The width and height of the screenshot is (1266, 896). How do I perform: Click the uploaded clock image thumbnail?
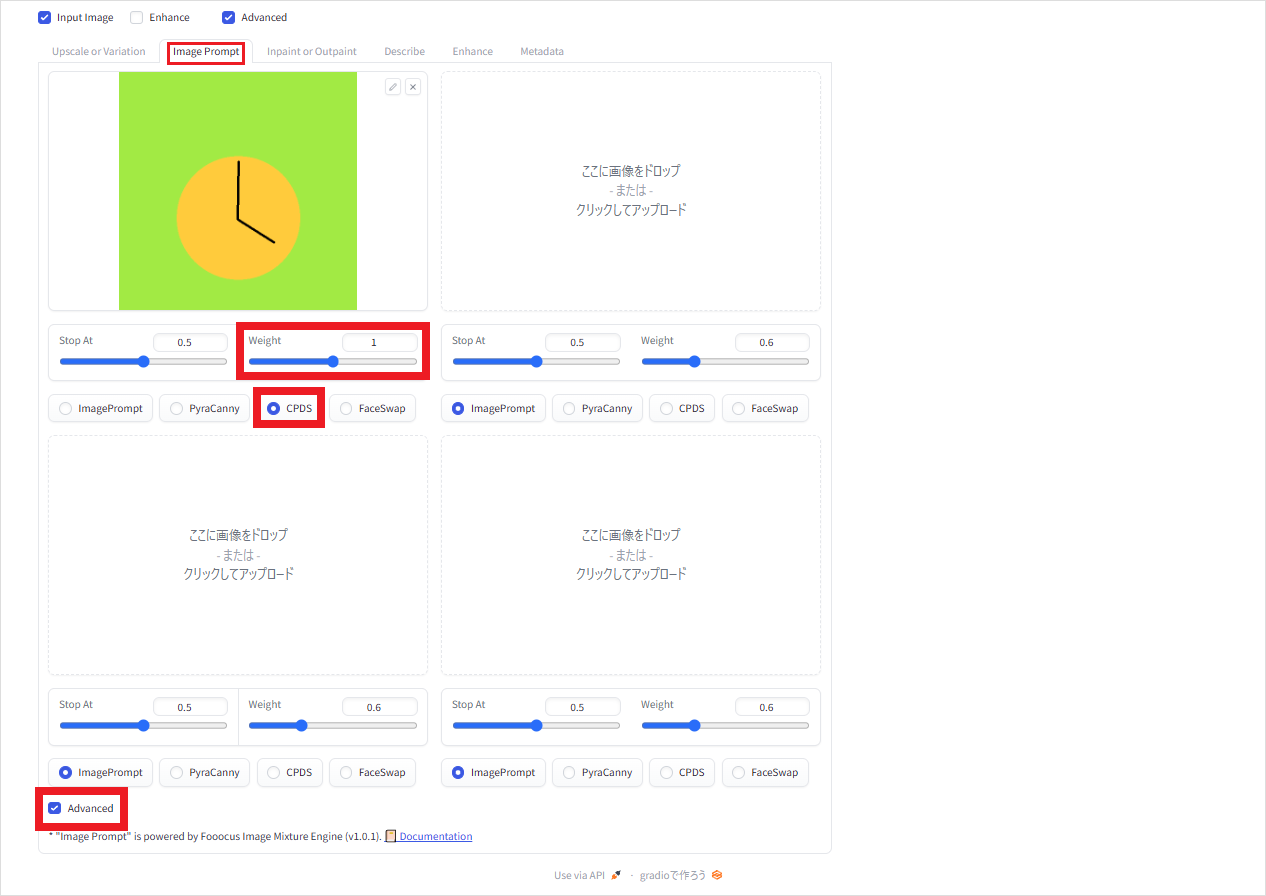[238, 191]
